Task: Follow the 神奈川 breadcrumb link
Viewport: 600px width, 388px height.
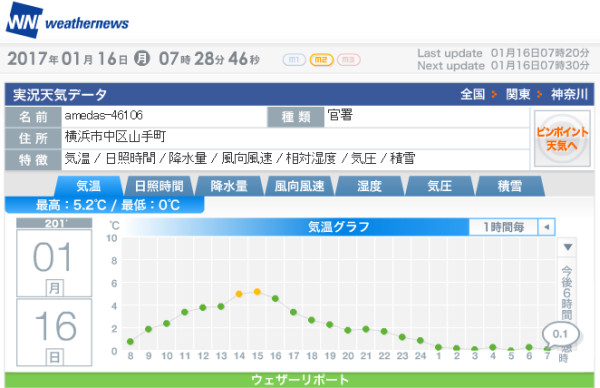Action: pos(569,94)
